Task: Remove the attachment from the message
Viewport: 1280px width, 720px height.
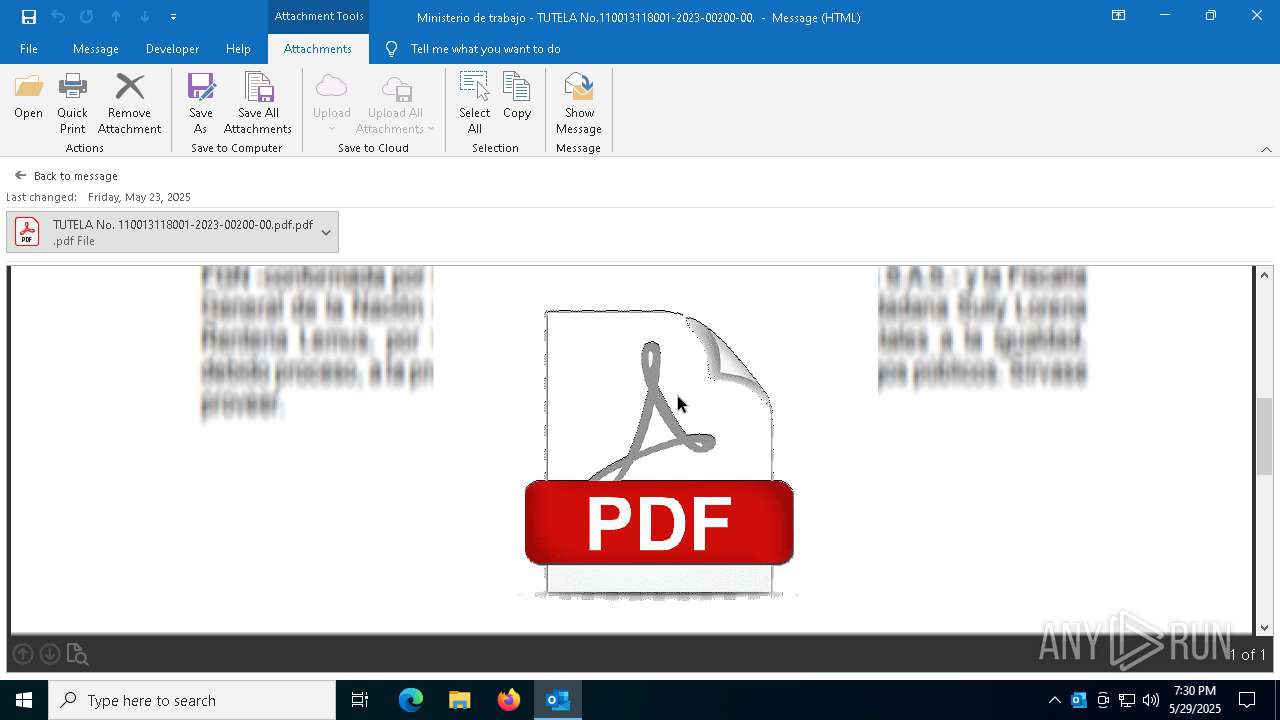Action: point(129,103)
